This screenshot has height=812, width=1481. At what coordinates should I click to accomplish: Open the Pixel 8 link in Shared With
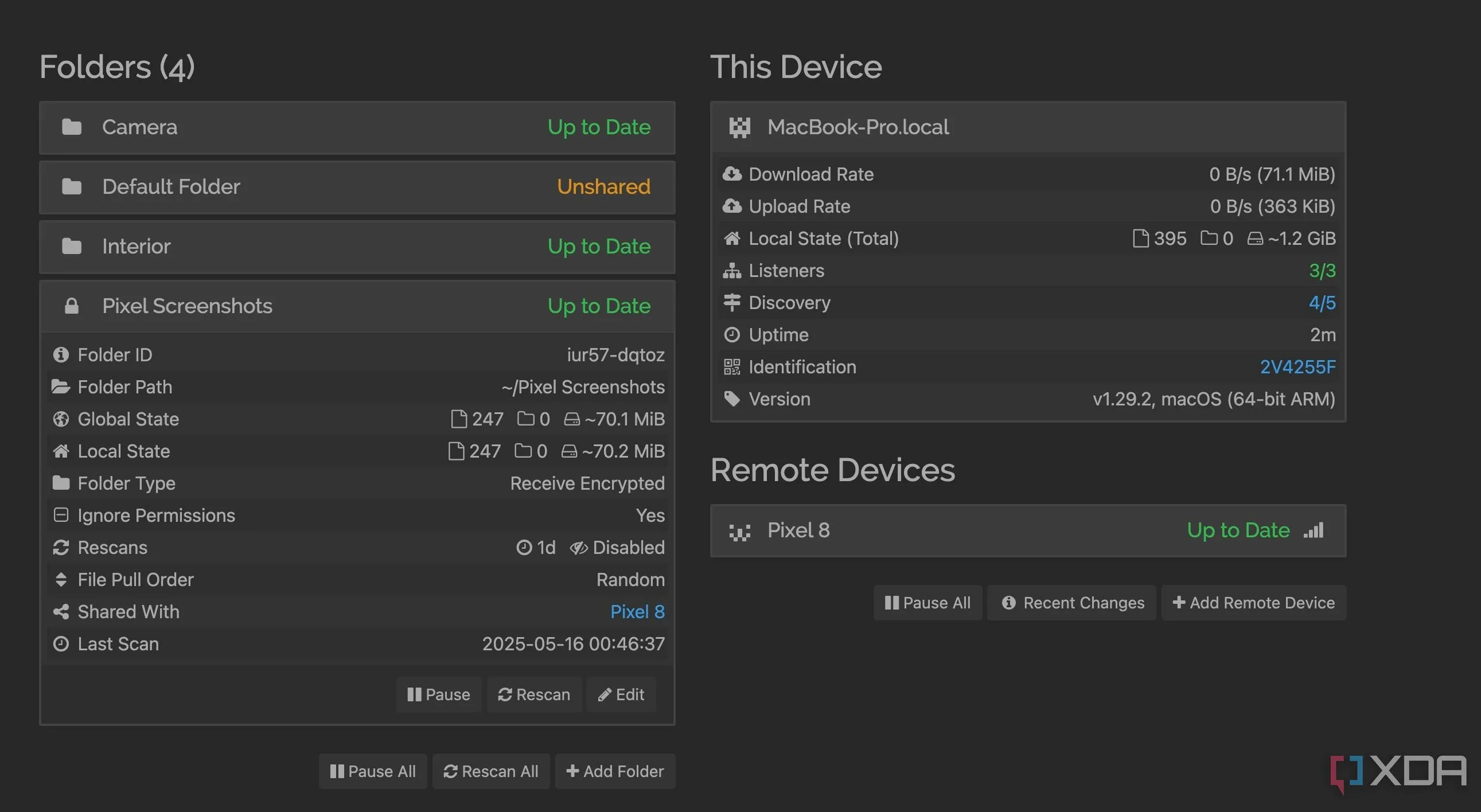tap(637, 612)
